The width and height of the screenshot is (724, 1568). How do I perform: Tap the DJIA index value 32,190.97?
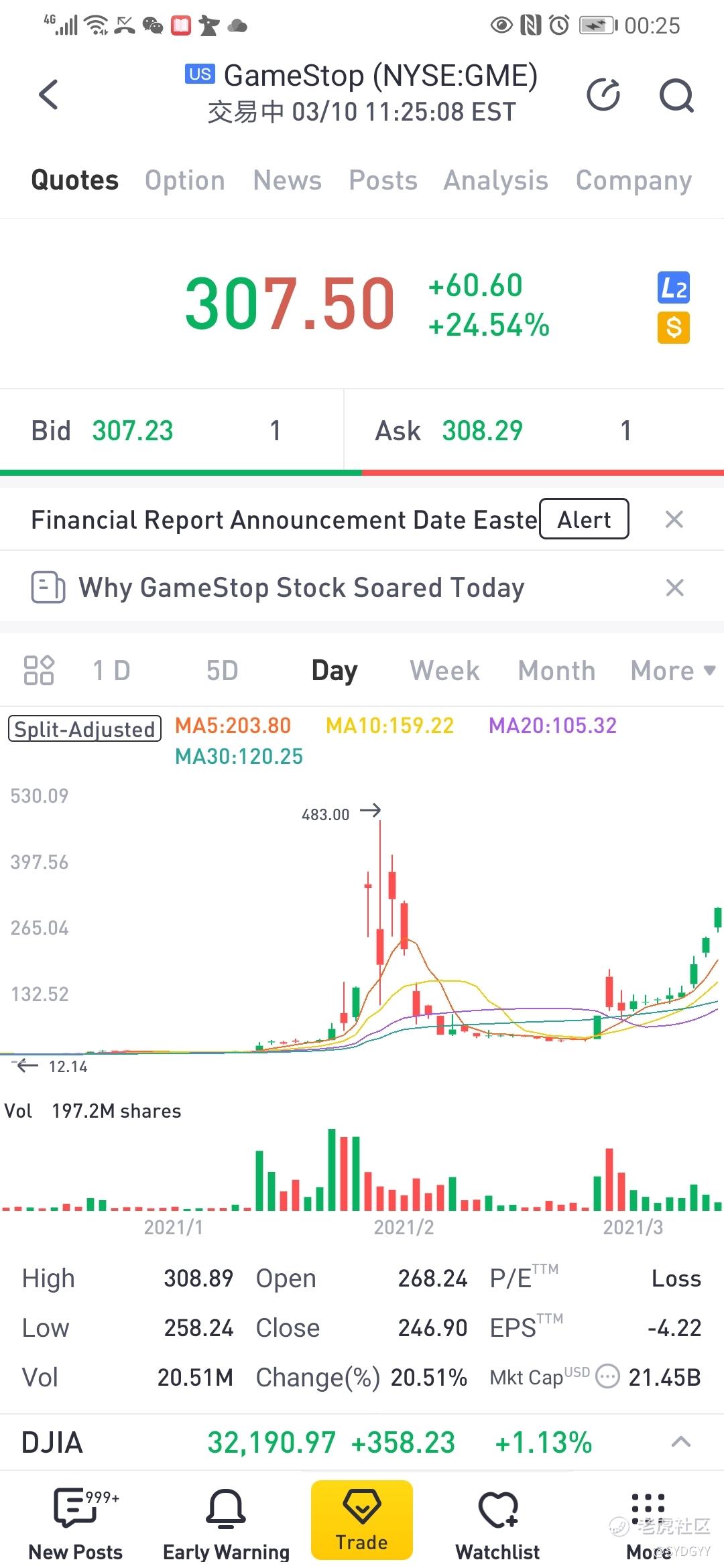(x=271, y=1442)
